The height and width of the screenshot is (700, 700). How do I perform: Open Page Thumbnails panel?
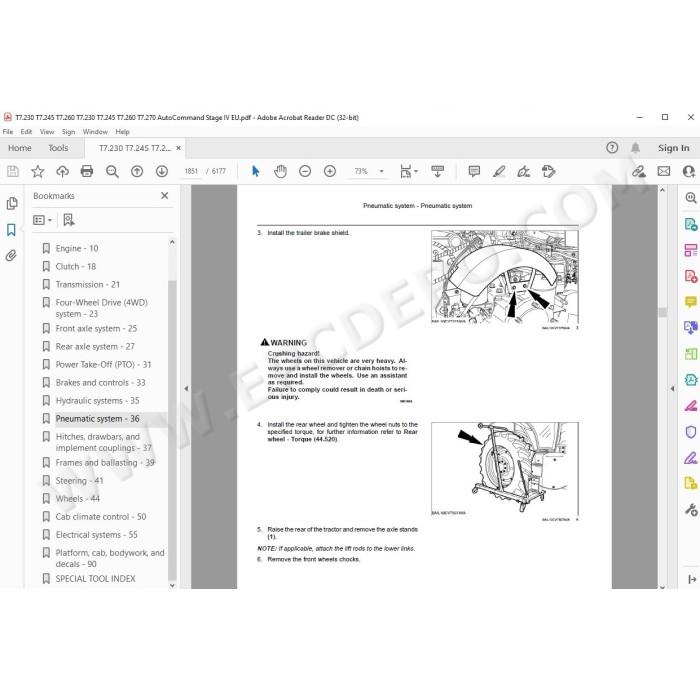(12, 204)
